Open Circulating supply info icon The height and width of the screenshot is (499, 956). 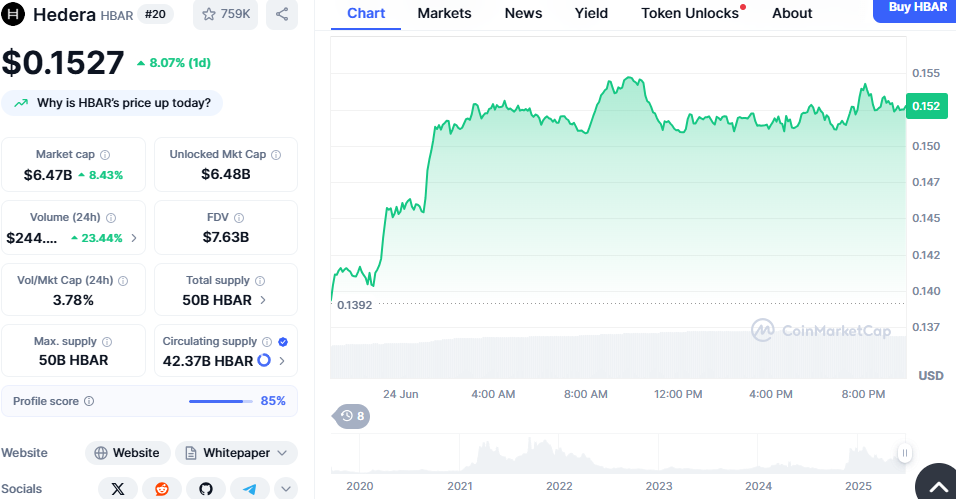(x=267, y=342)
